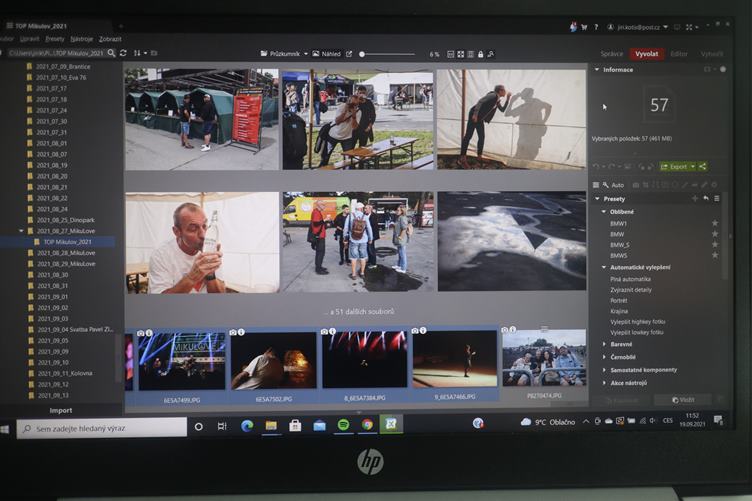The width and height of the screenshot is (752, 501).
Task: Apply the BMW1 preset
Action: 618,223
